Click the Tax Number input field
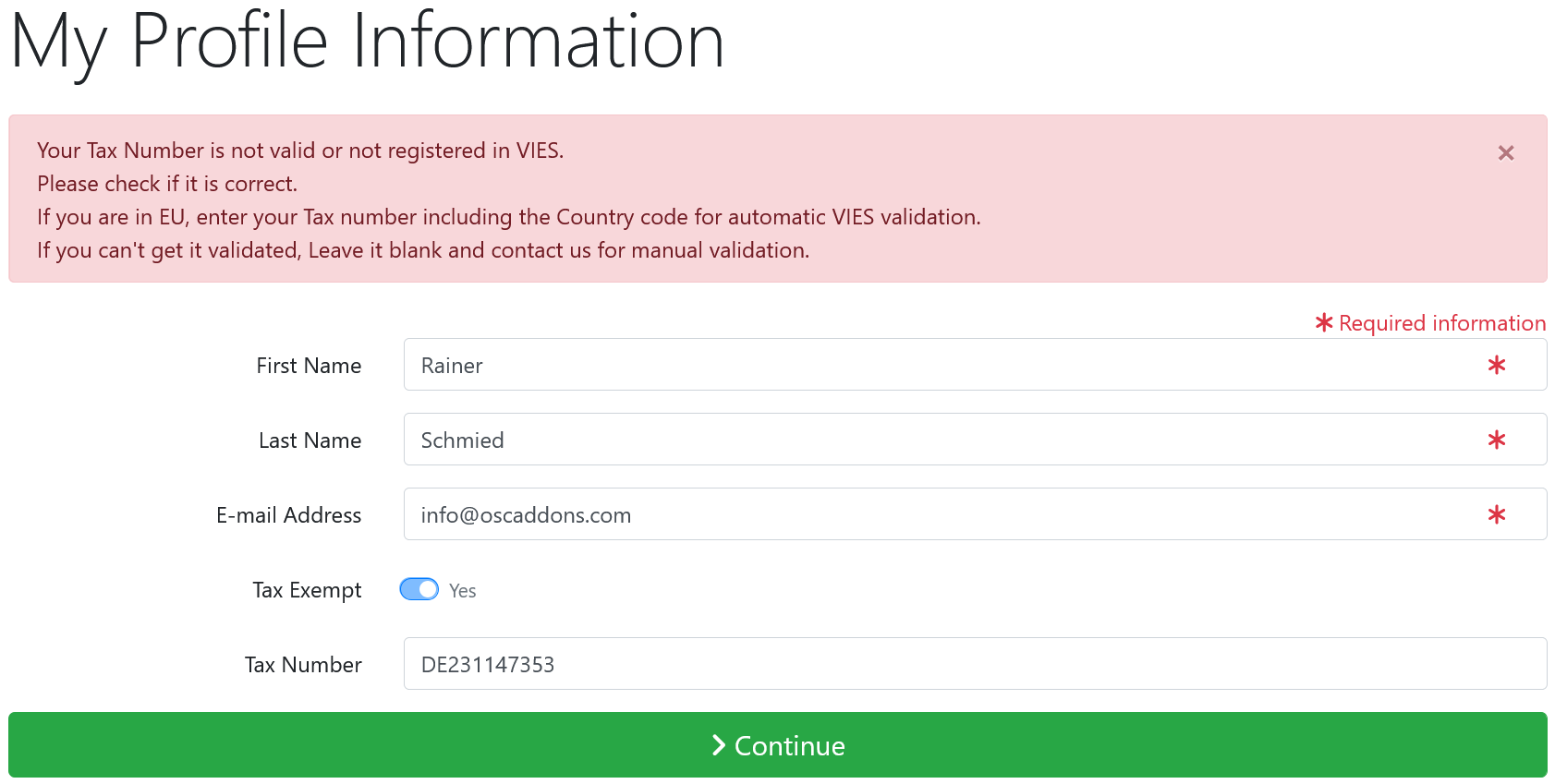 (x=975, y=664)
